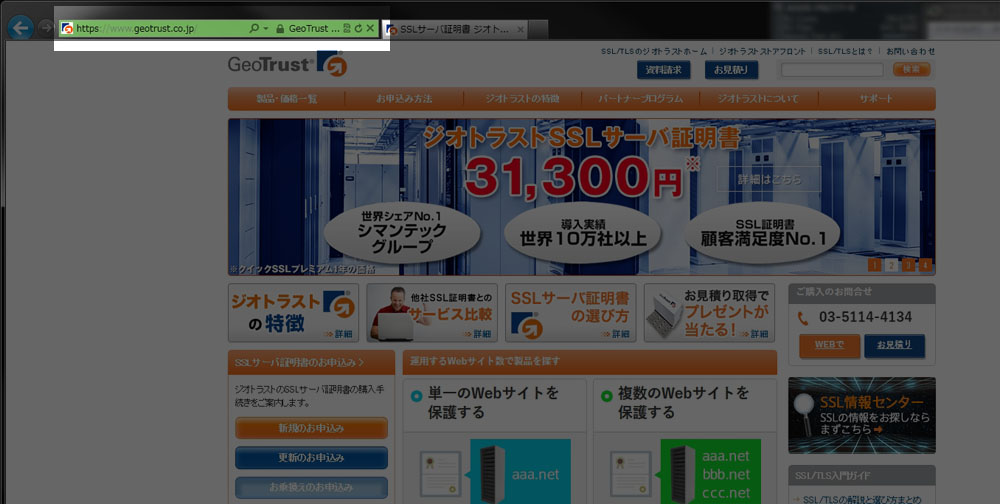The image size is (1000, 504).
Task: Click the phone icon beside 03-5114-4134
Action: pos(803,318)
